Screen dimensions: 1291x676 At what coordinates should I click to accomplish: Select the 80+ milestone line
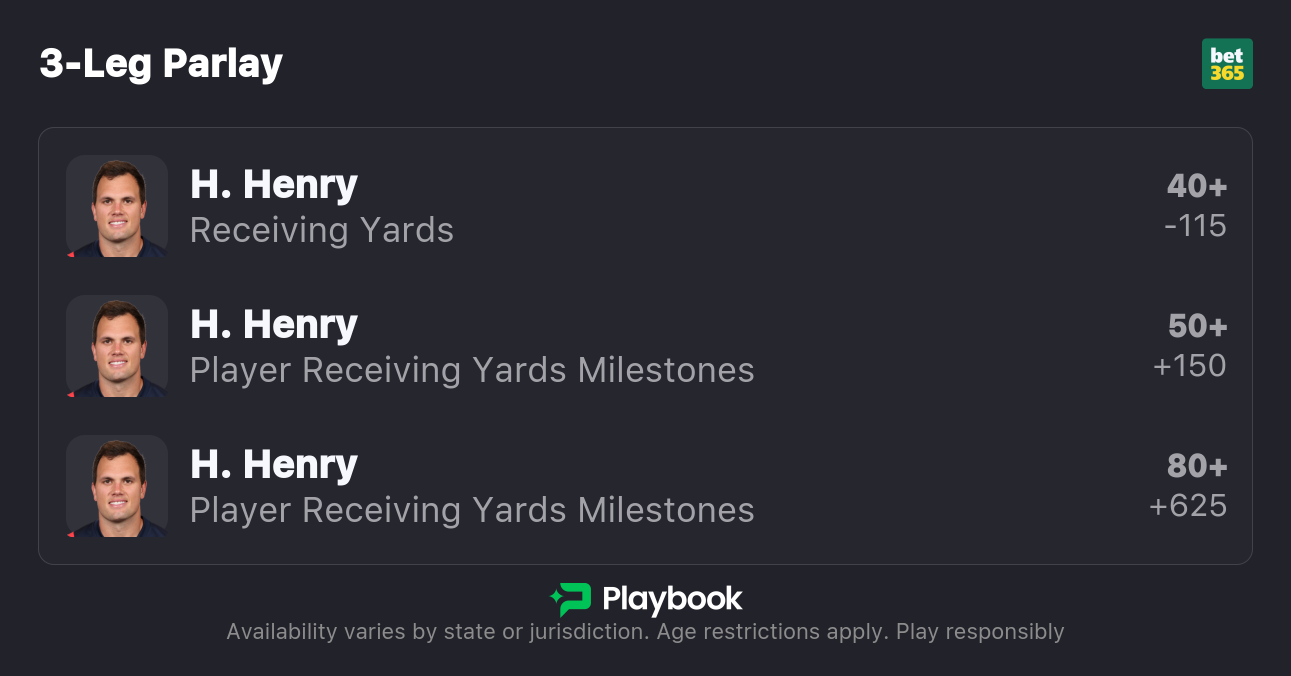click(x=1196, y=466)
